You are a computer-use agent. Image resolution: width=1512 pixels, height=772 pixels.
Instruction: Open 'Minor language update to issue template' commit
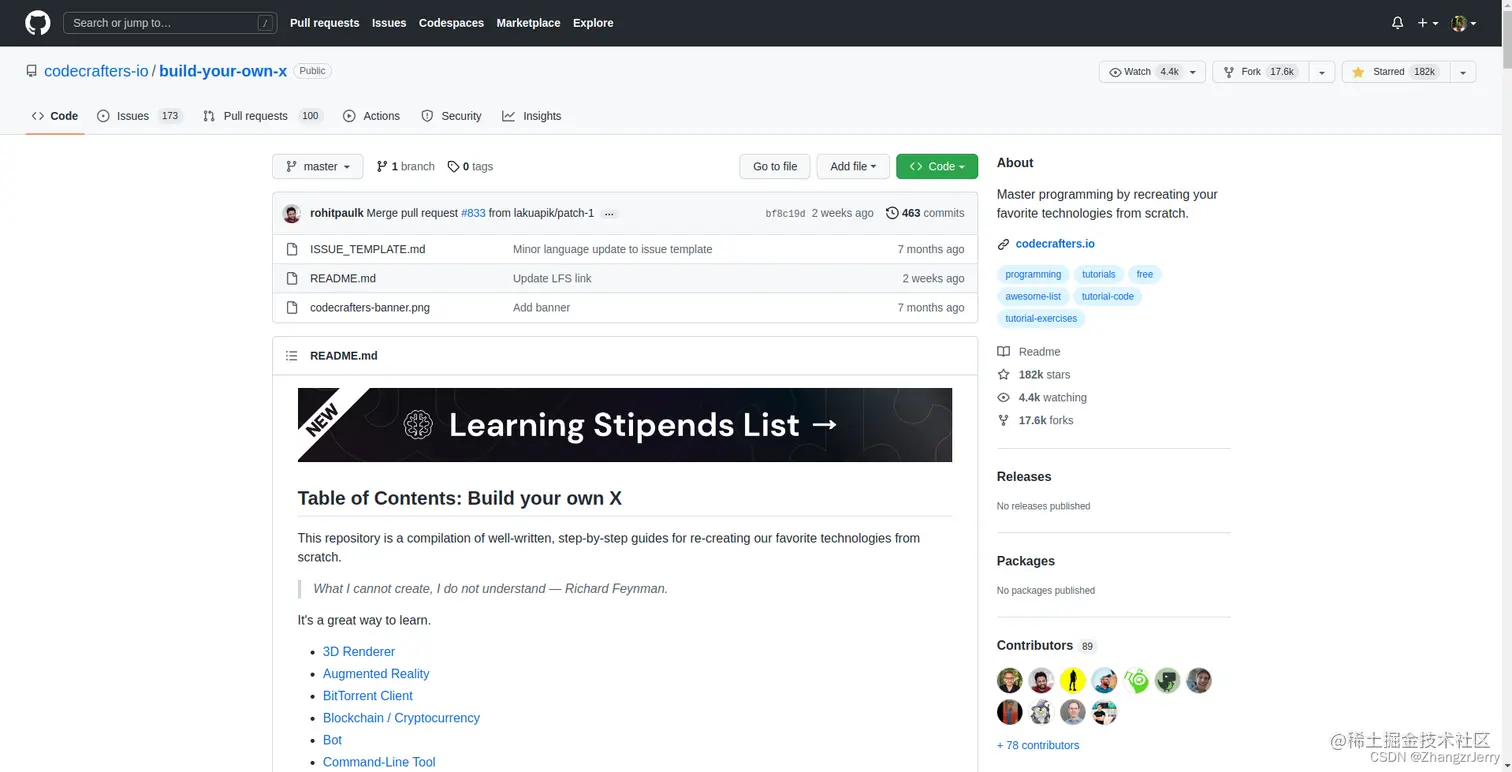[613, 249]
